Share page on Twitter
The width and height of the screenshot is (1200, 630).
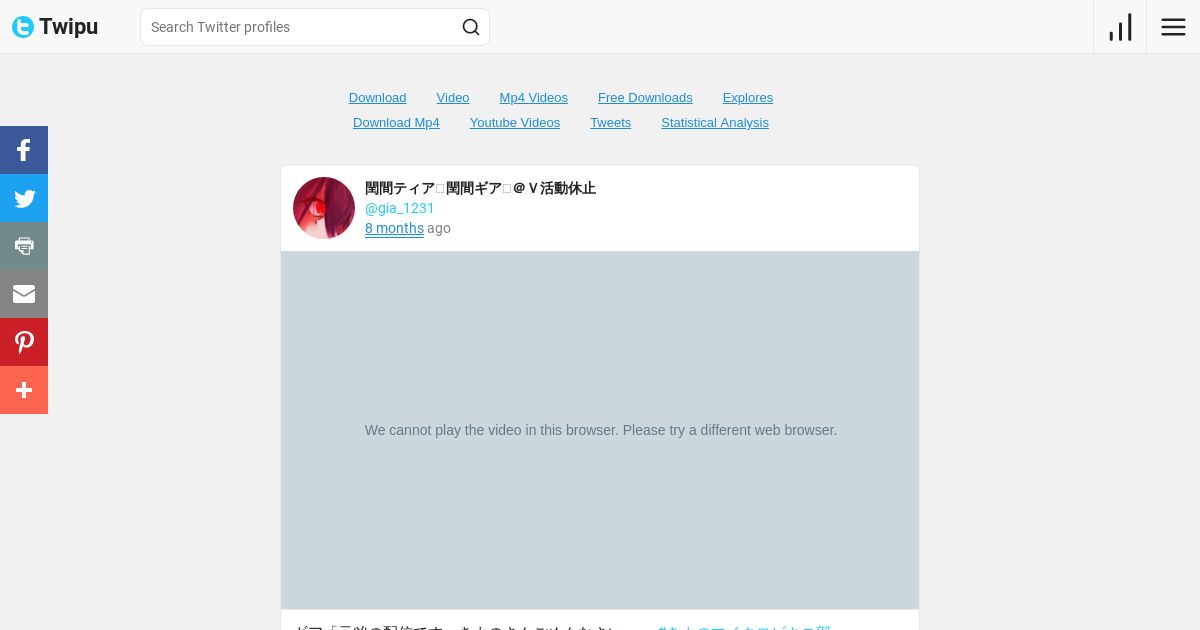click(x=24, y=198)
